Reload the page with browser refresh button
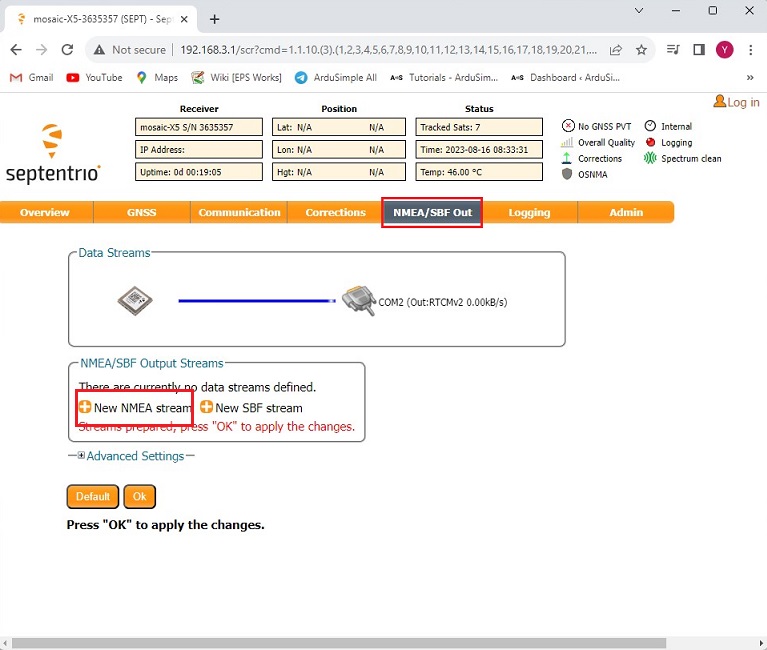The image size is (767, 650). click(x=67, y=49)
